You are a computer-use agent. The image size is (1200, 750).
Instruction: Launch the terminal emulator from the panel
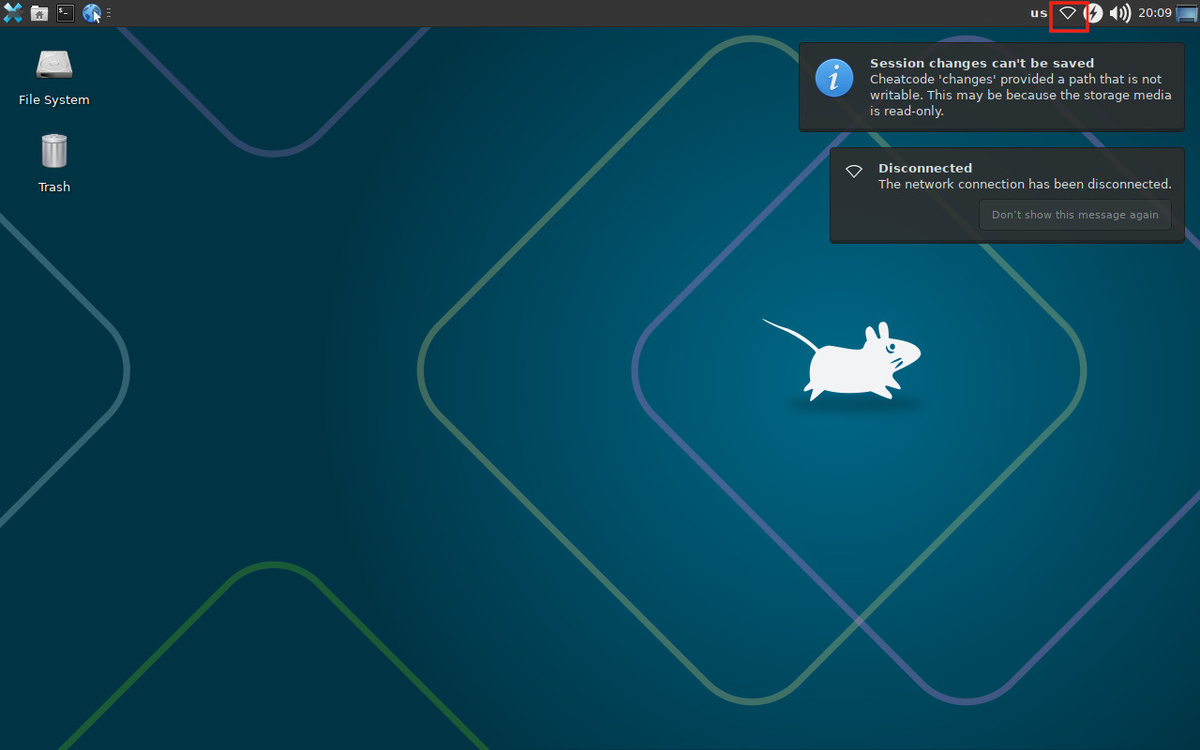click(65, 13)
